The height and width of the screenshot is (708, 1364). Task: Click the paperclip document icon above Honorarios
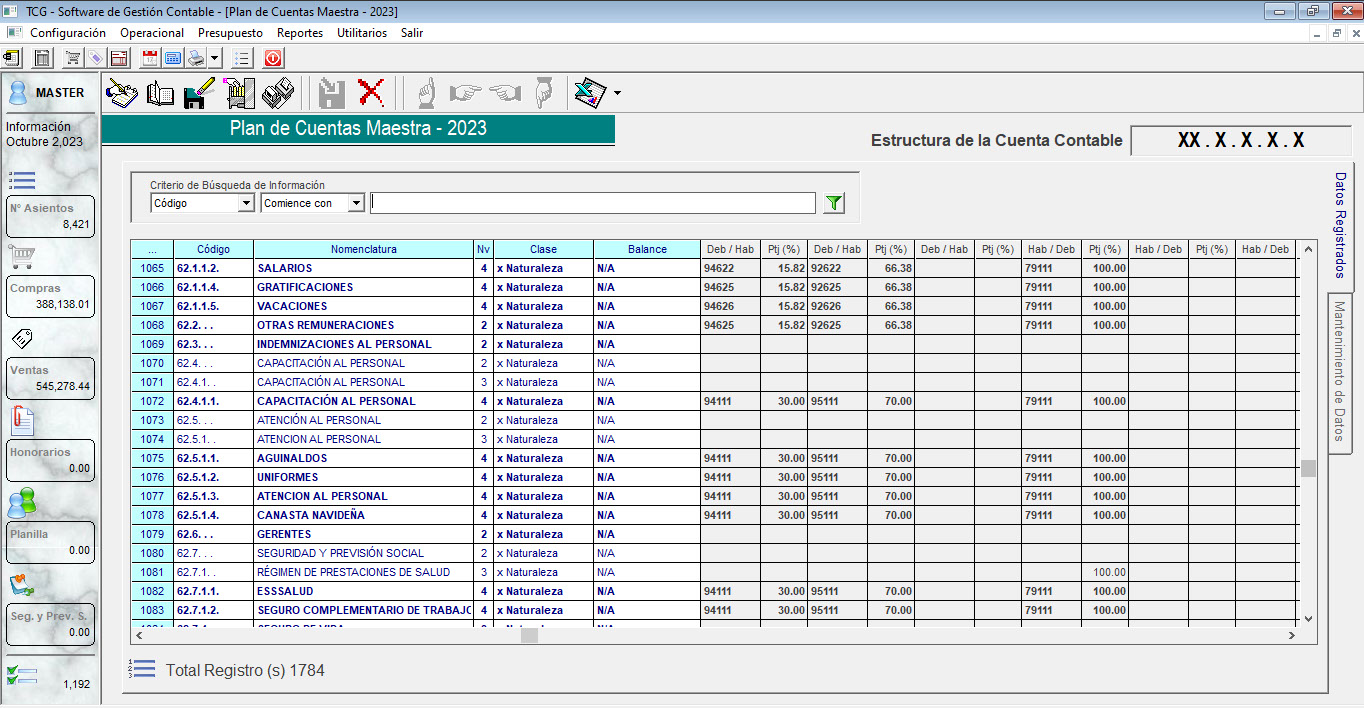tap(21, 420)
